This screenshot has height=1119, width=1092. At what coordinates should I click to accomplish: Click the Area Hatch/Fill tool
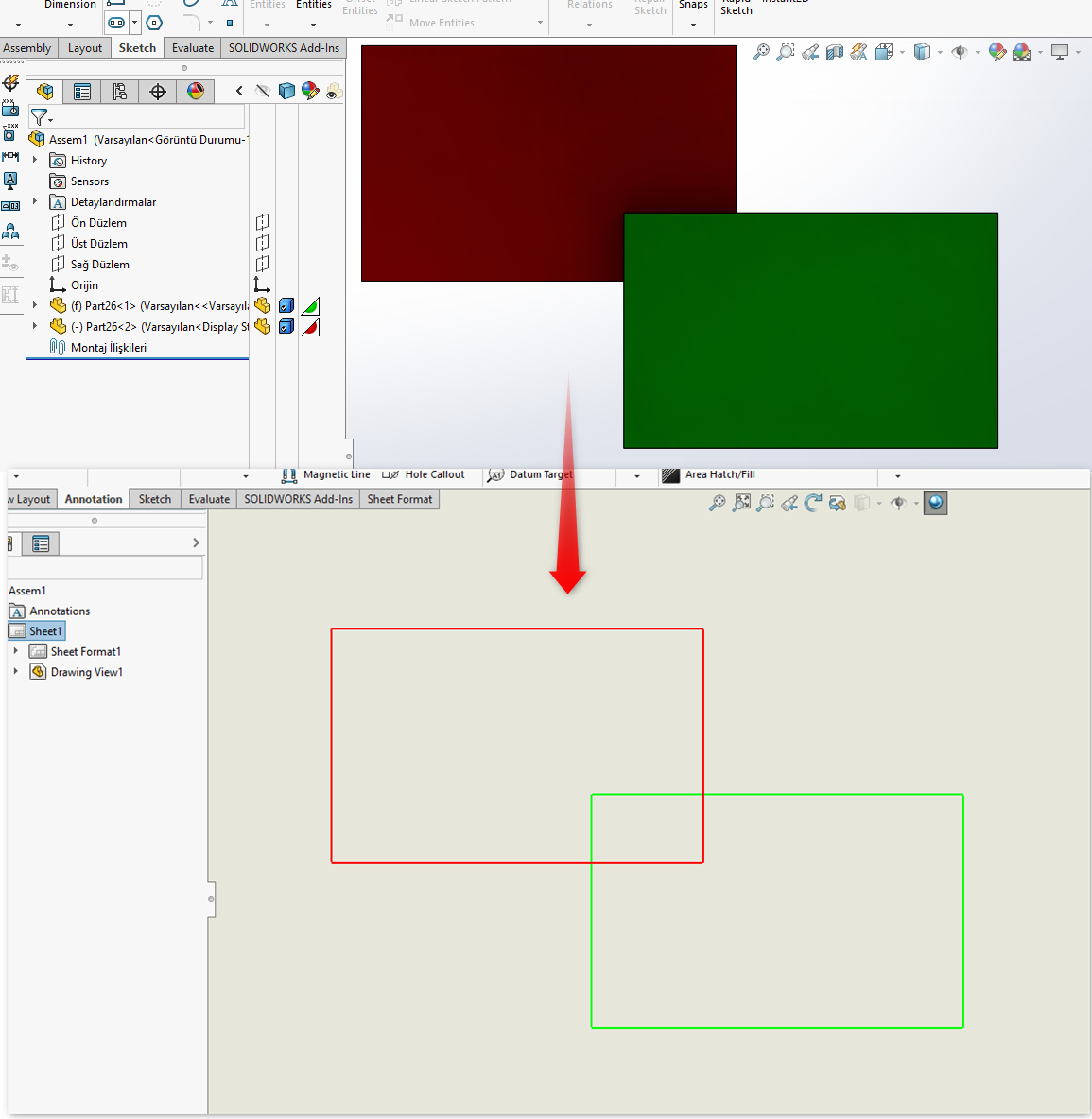pyautogui.click(x=708, y=475)
